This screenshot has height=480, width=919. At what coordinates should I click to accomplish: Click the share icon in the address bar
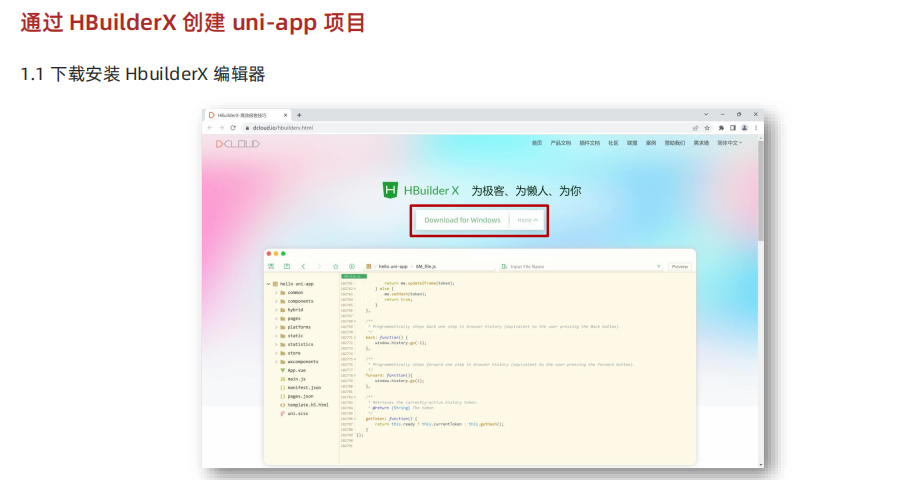(696, 128)
